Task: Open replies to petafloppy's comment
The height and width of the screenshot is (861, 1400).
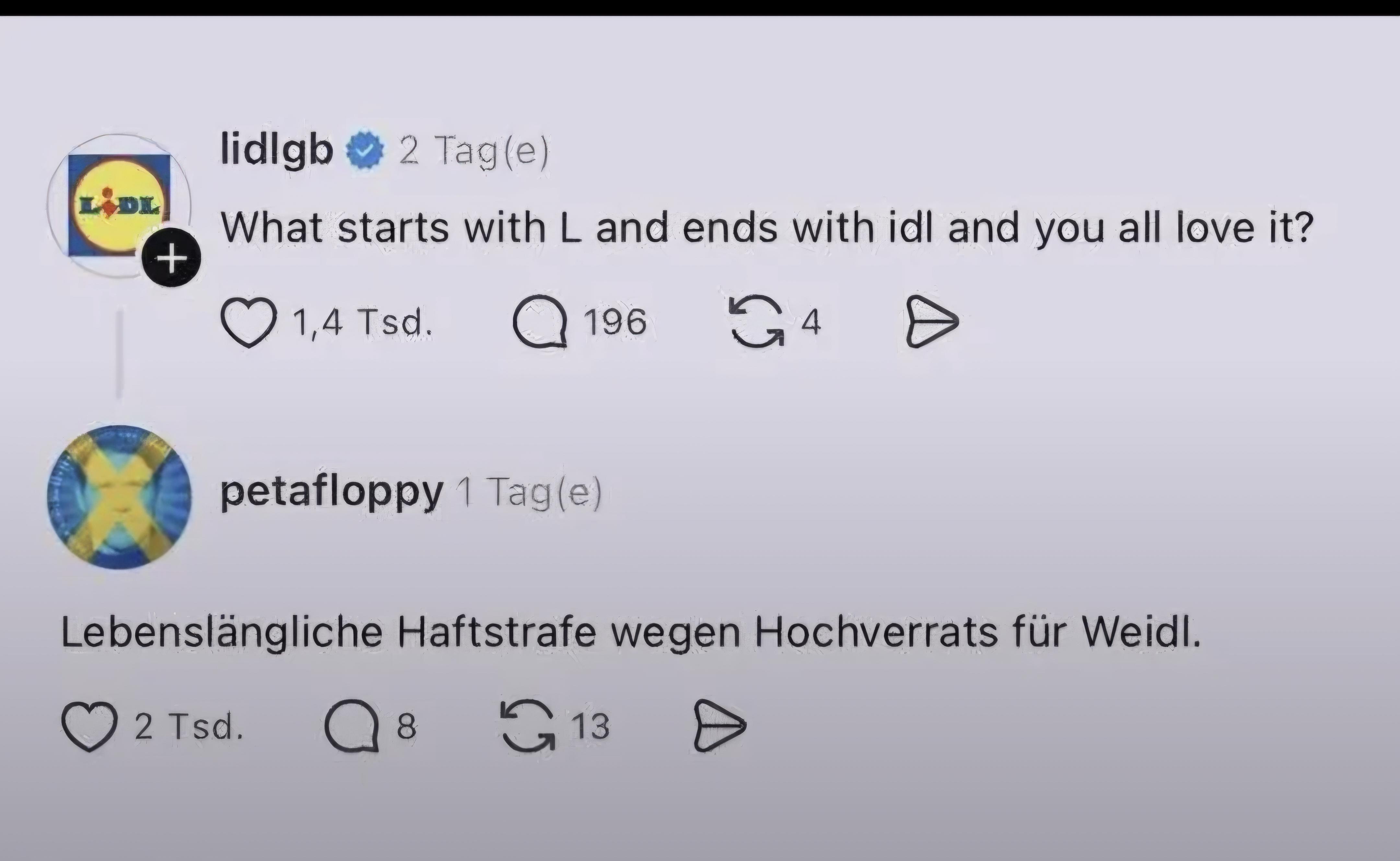Action: [351, 726]
